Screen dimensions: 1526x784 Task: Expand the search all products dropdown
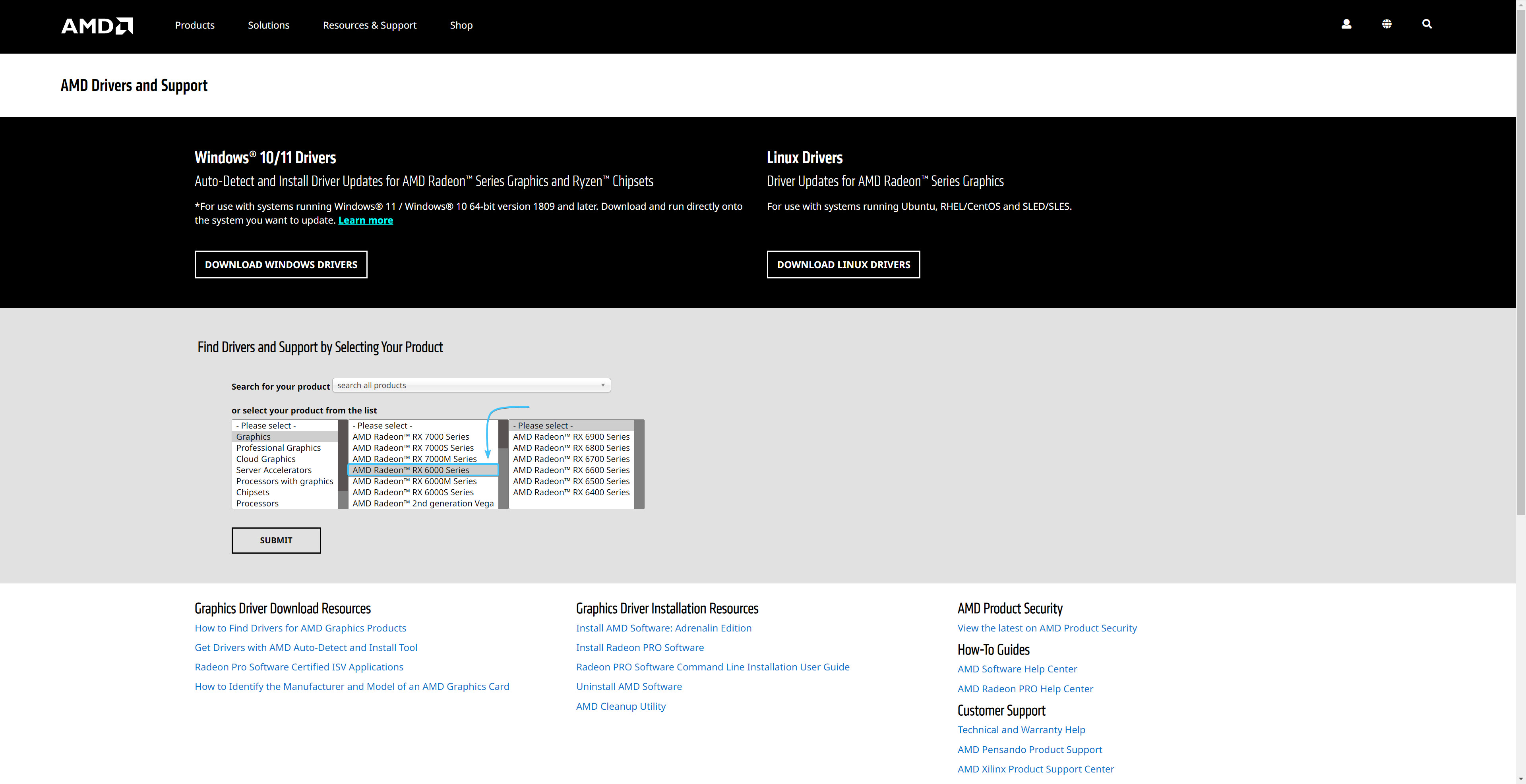click(x=471, y=386)
